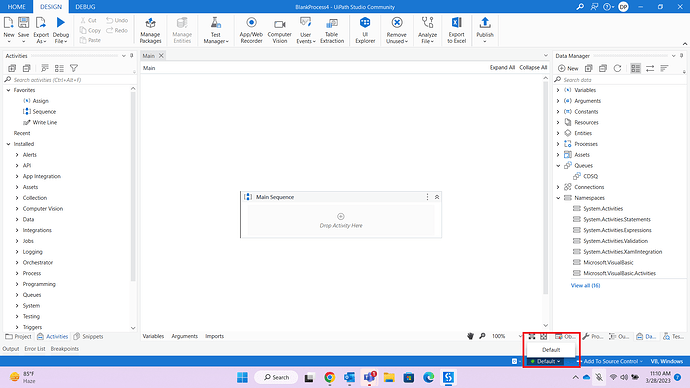Screen dimensions: 690x388
Task: Click the refresh icon in Data Manager
Action: [x=617, y=68]
